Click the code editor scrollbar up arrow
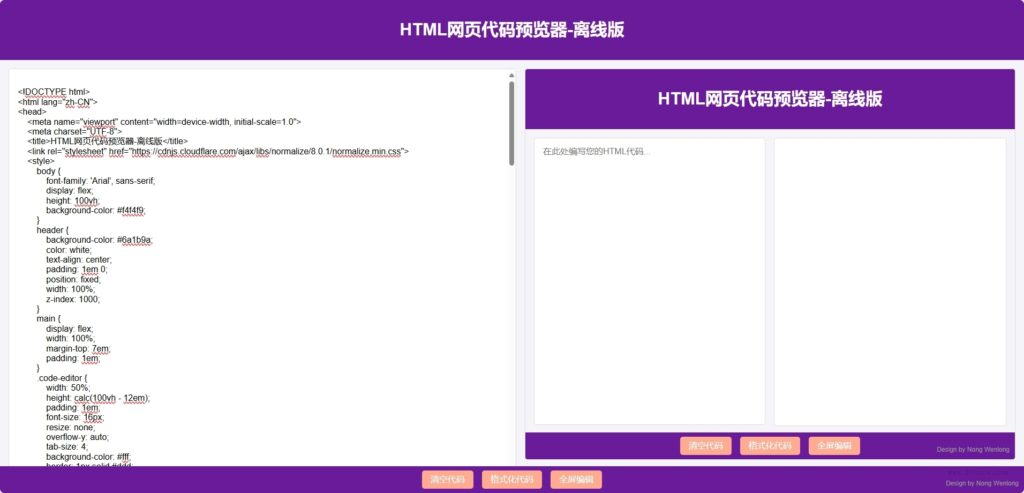This screenshot has height=493, width=1024. 511,76
